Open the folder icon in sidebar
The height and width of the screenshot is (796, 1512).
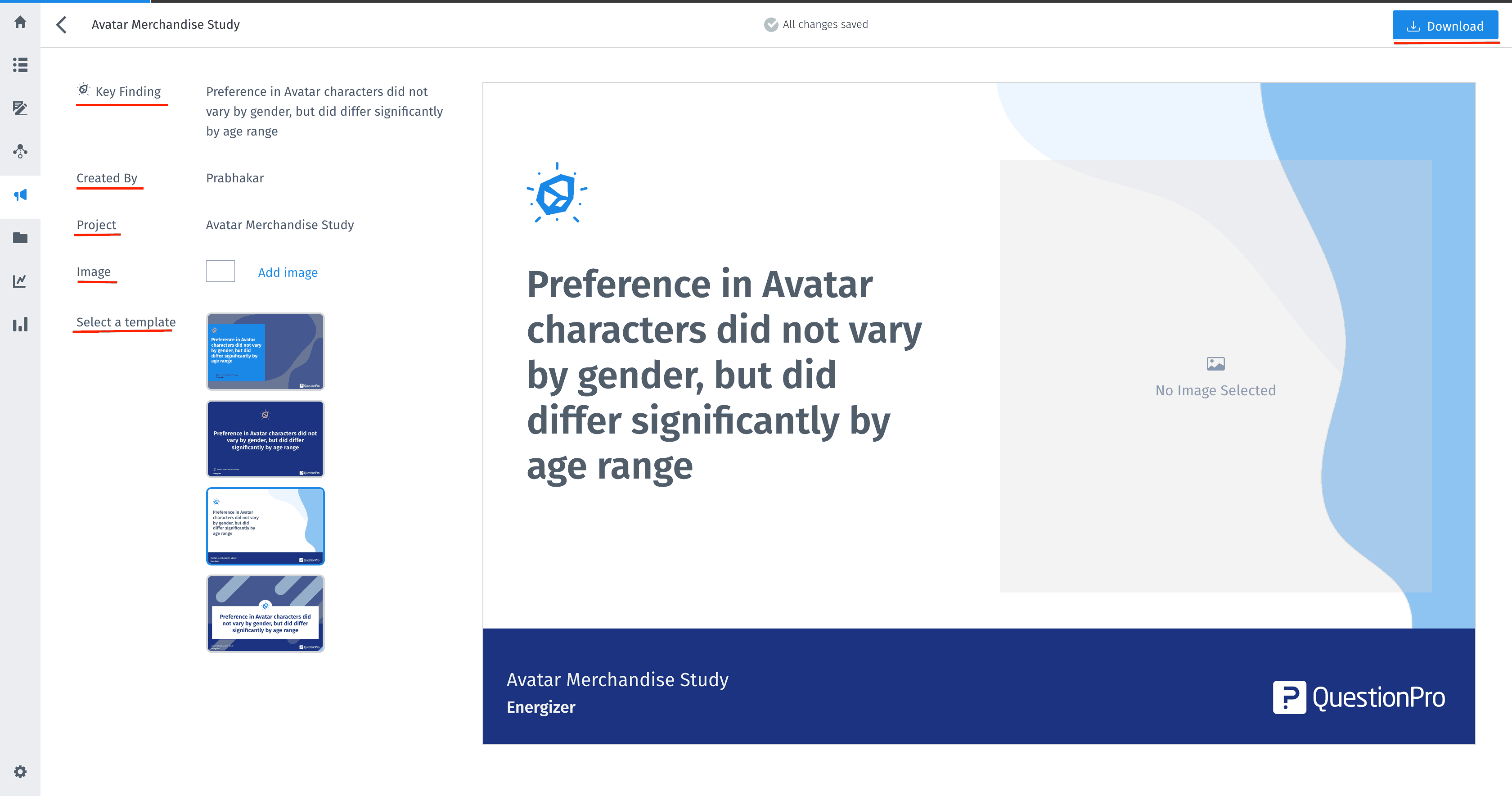point(20,238)
